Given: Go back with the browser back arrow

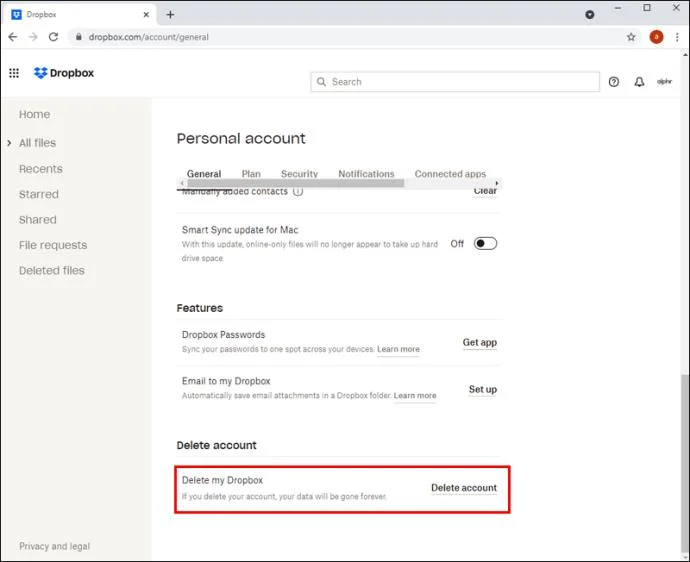Looking at the screenshot, I should pos(13,37).
